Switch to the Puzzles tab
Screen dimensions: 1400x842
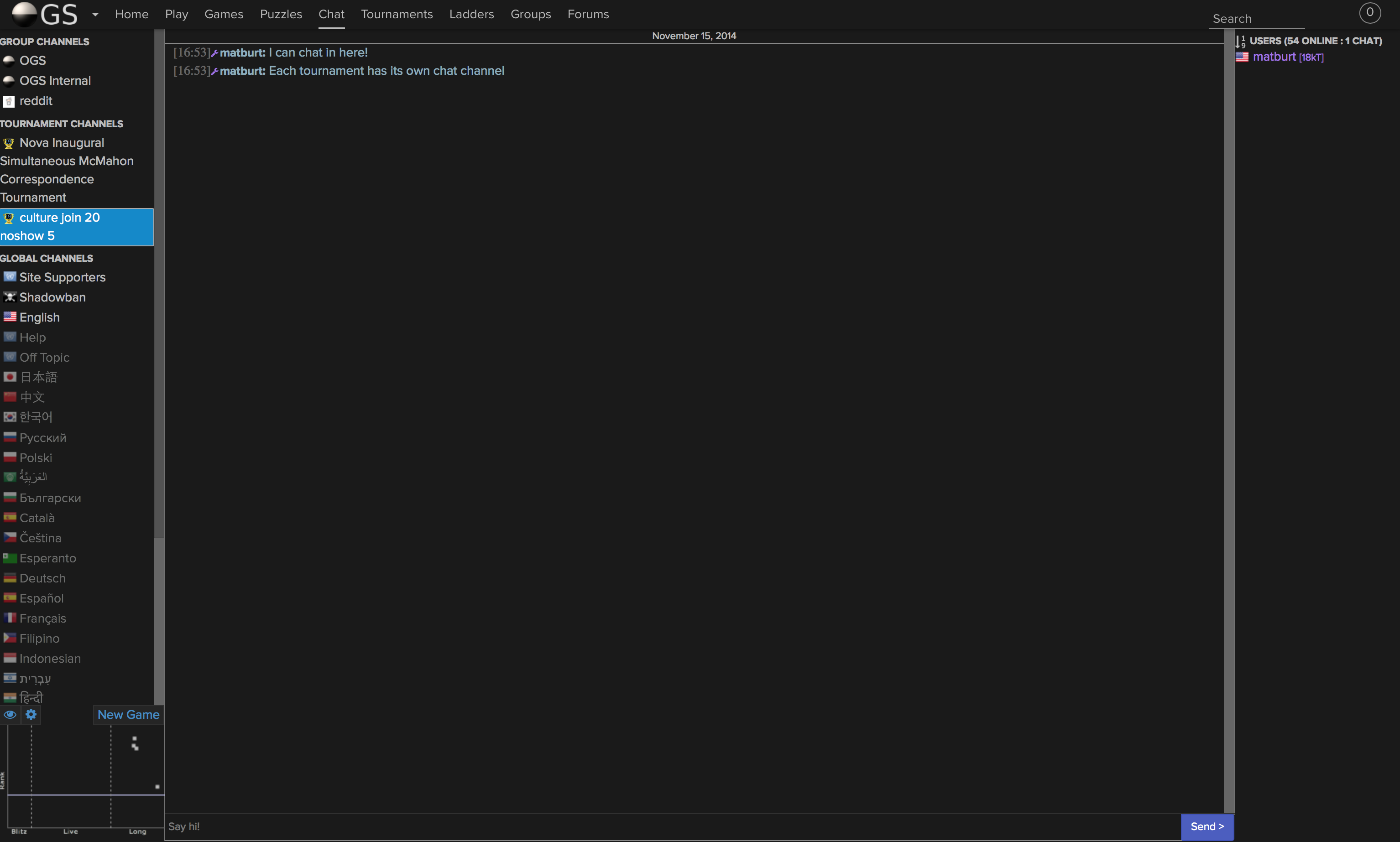pyautogui.click(x=280, y=14)
